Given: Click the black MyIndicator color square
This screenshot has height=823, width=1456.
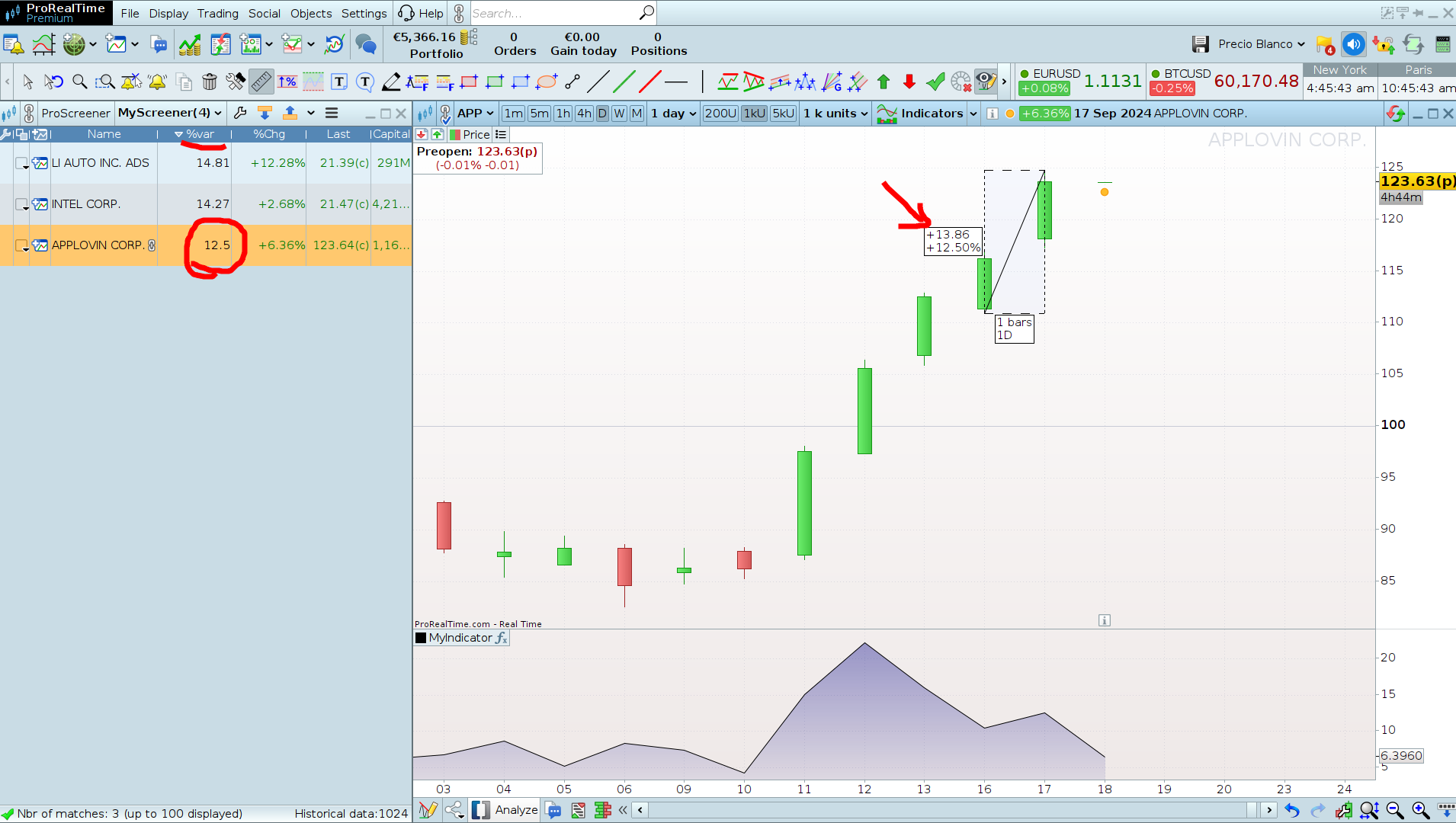Looking at the screenshot, I should 421,638.
